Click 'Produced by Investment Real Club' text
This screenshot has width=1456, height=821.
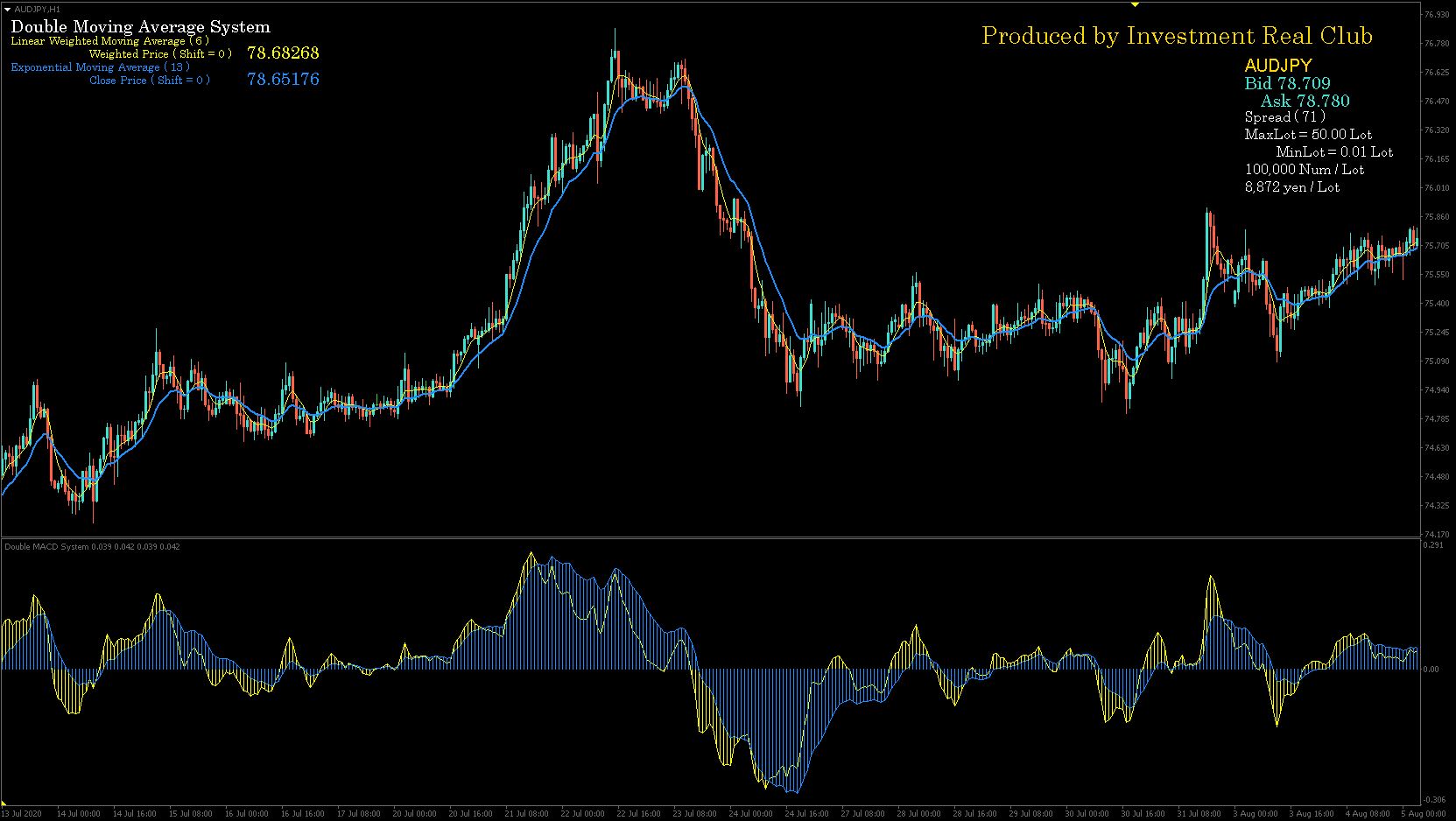1177,36
